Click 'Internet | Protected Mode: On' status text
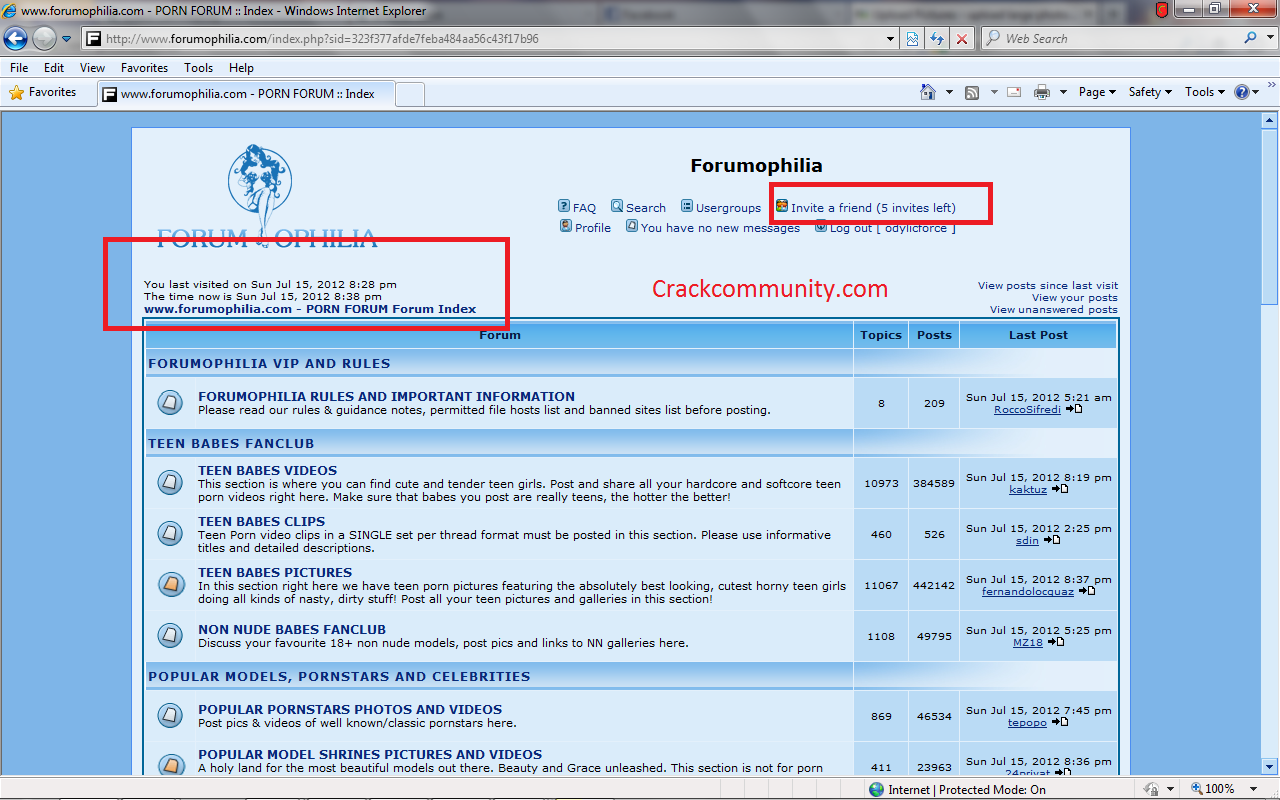The image size is (1280, 800). tap(967, 789)
